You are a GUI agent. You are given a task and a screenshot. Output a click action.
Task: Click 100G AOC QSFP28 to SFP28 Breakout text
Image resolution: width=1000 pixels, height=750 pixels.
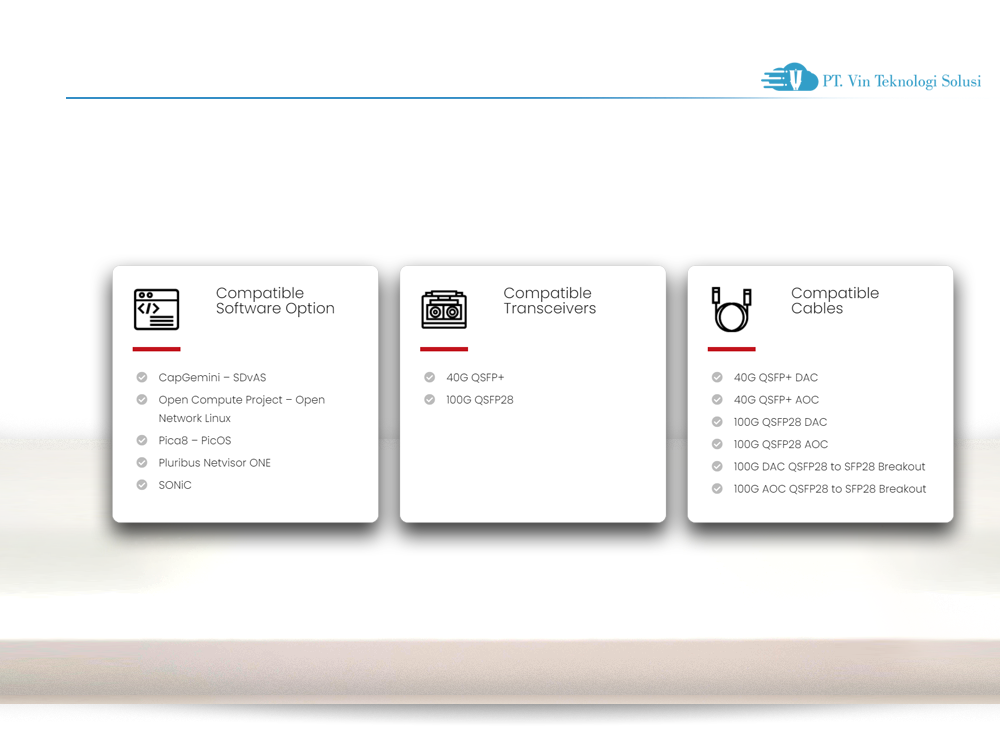click(x=830, y=489)
